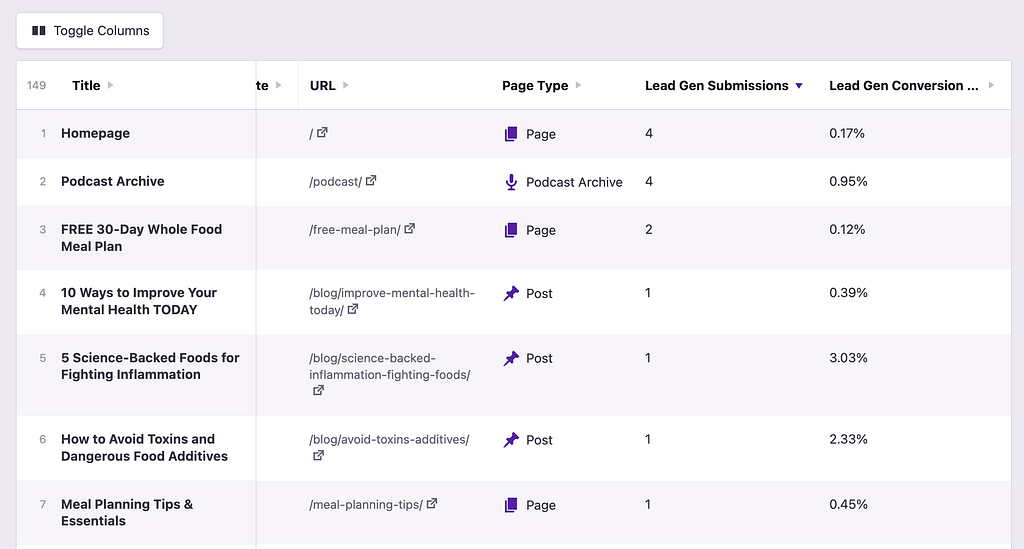Select the 5 Science-Backed Foods row title
Screen dimensions: 1024x549
point(150,366)
